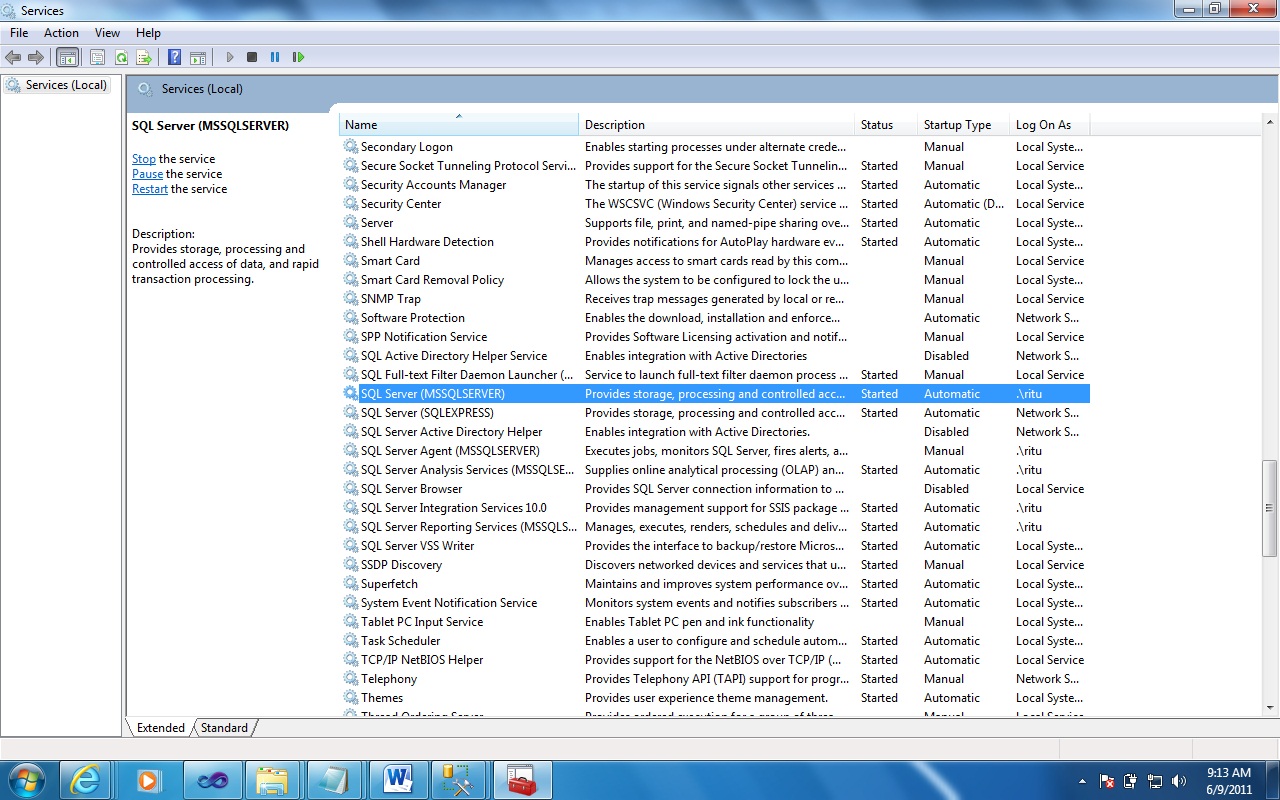
Task: Select the SQL Server VSS Writer service
Action: [714, 546]
